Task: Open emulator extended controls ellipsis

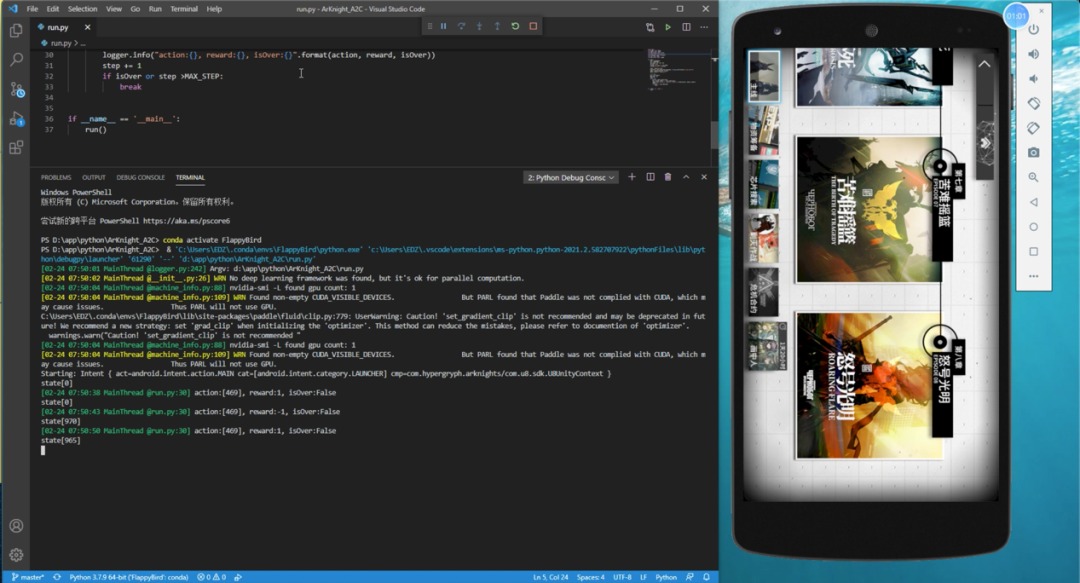Action: 1033,276
